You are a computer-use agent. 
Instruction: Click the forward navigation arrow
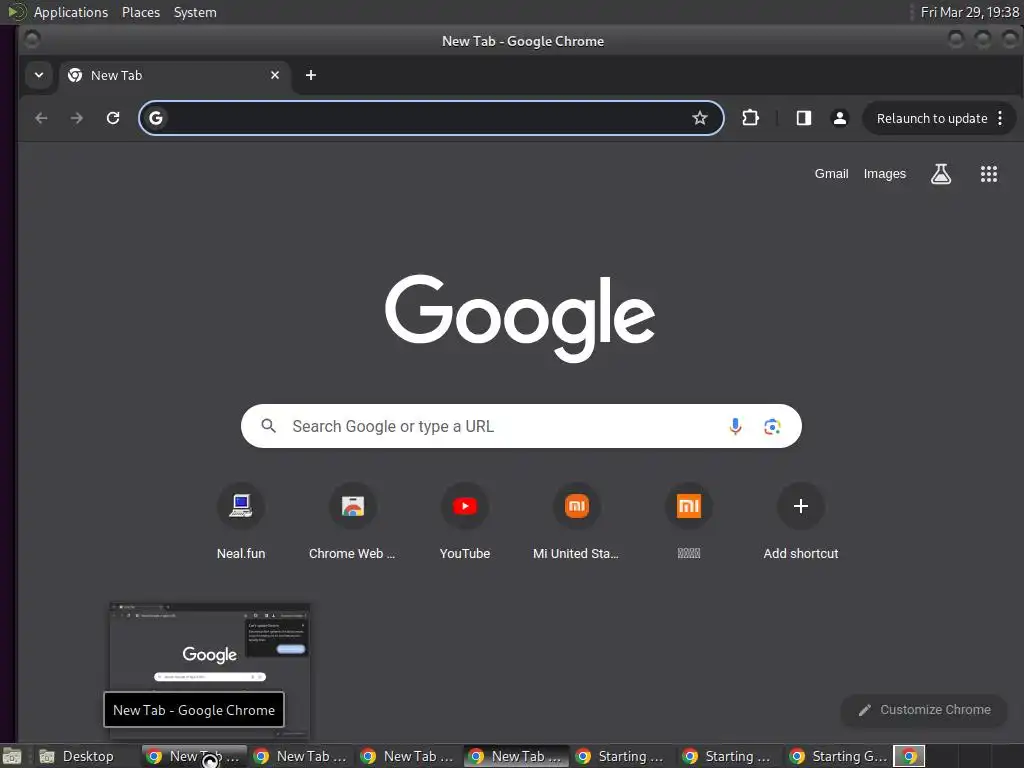click(x=76, y=118)
